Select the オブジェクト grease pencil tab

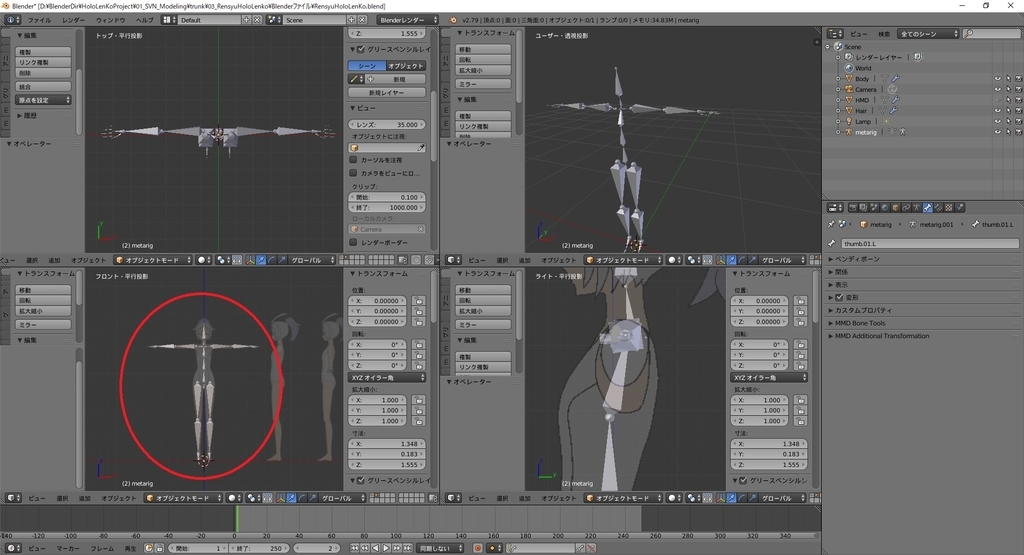pyautogui.click(x=406, y=66)
